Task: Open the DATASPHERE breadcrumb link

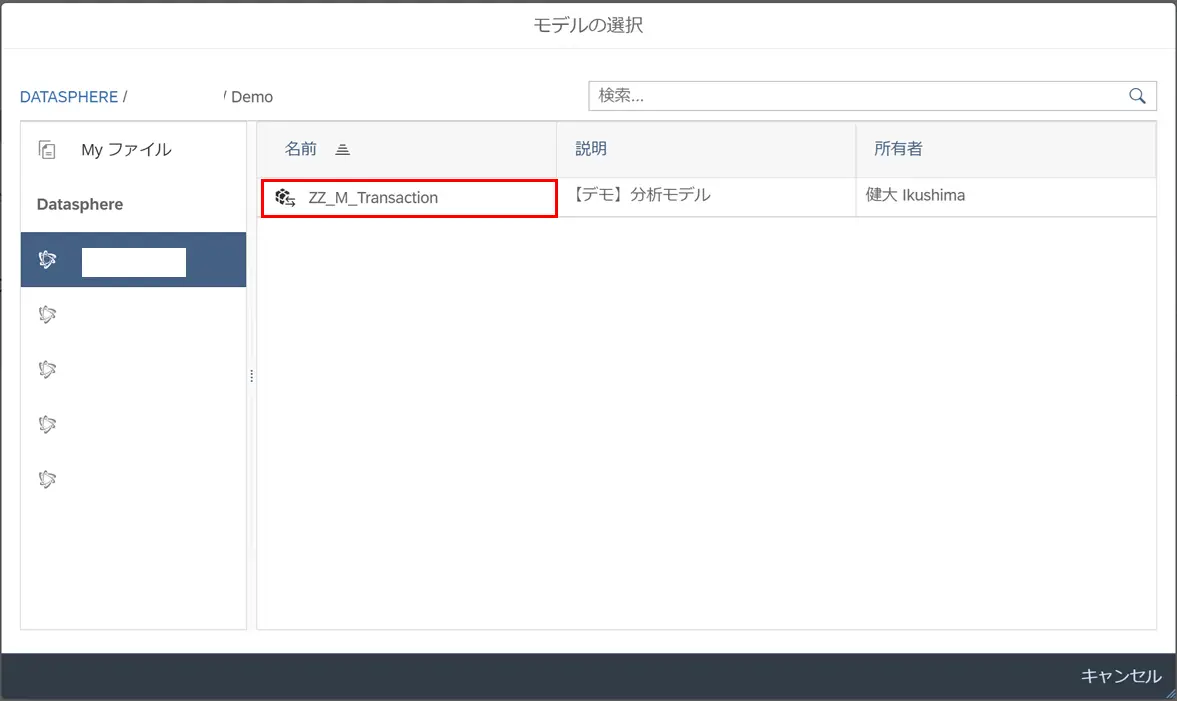Action: click(69, 97)
